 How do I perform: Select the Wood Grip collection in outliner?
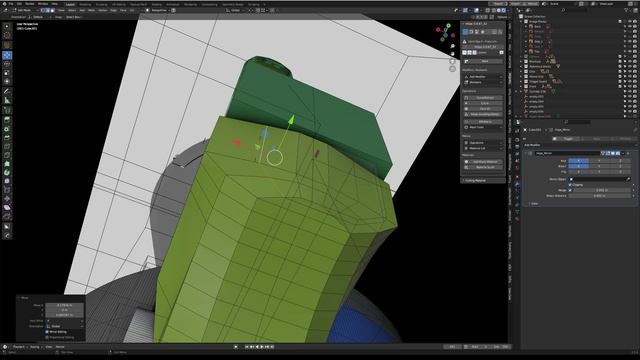click(537, 76)
